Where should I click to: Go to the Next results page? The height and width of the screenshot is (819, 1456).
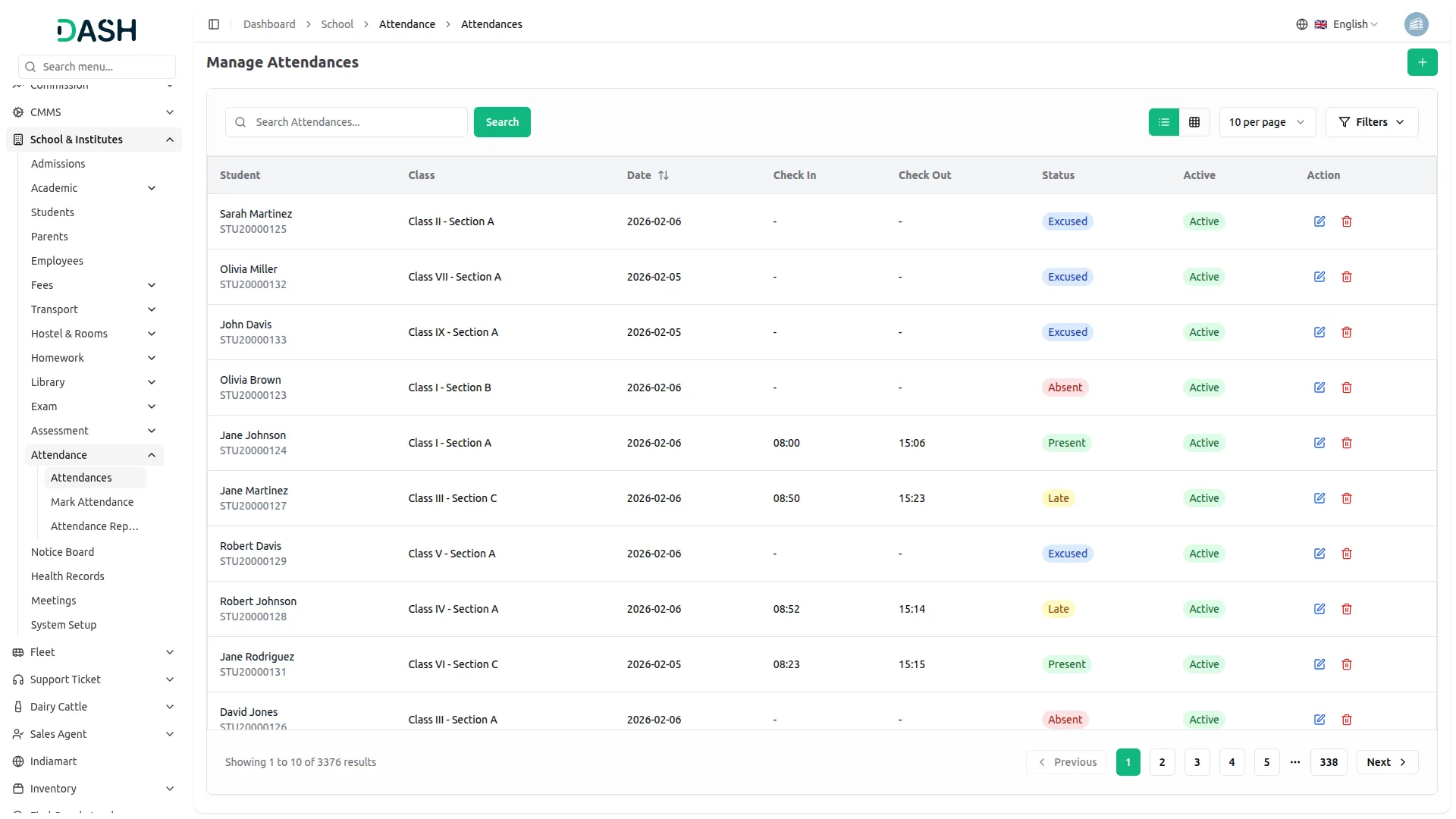coord(1386,762)
